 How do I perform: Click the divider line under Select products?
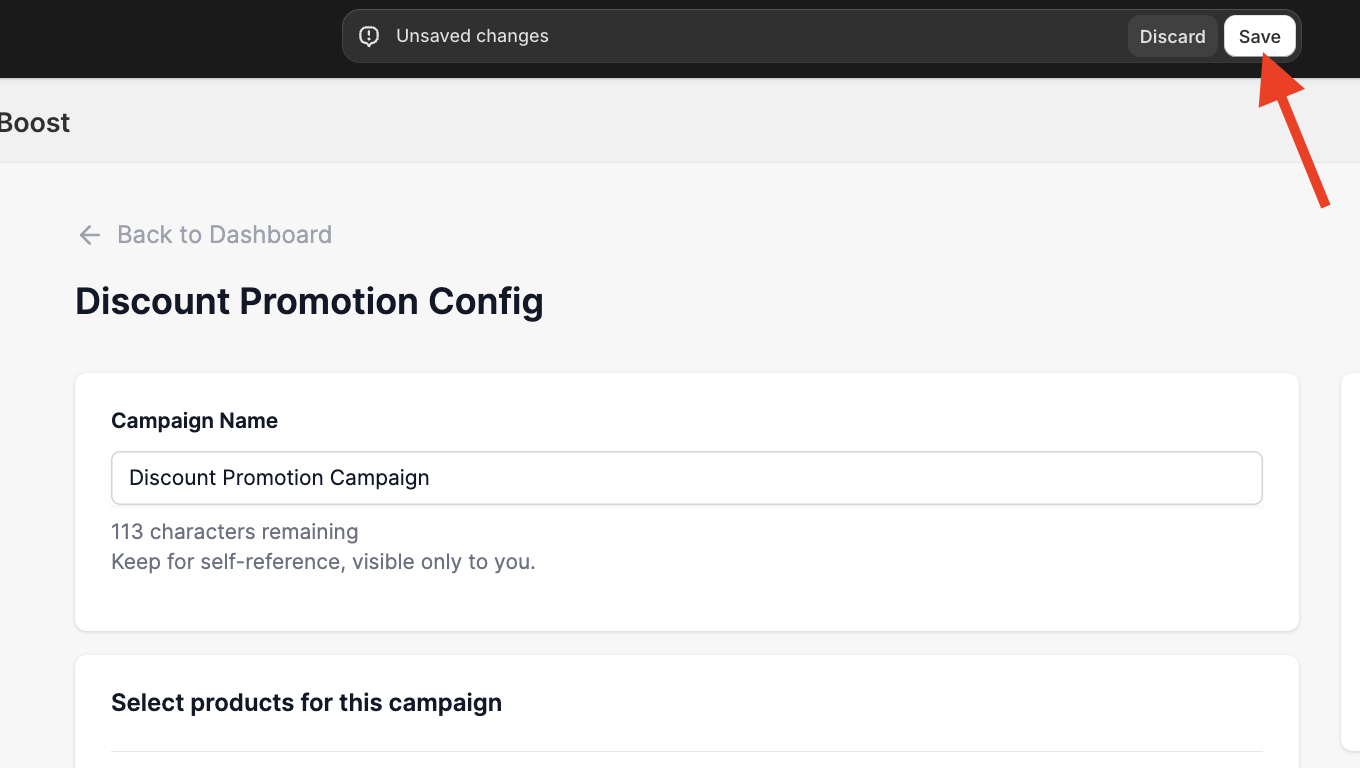coord(686,751)
